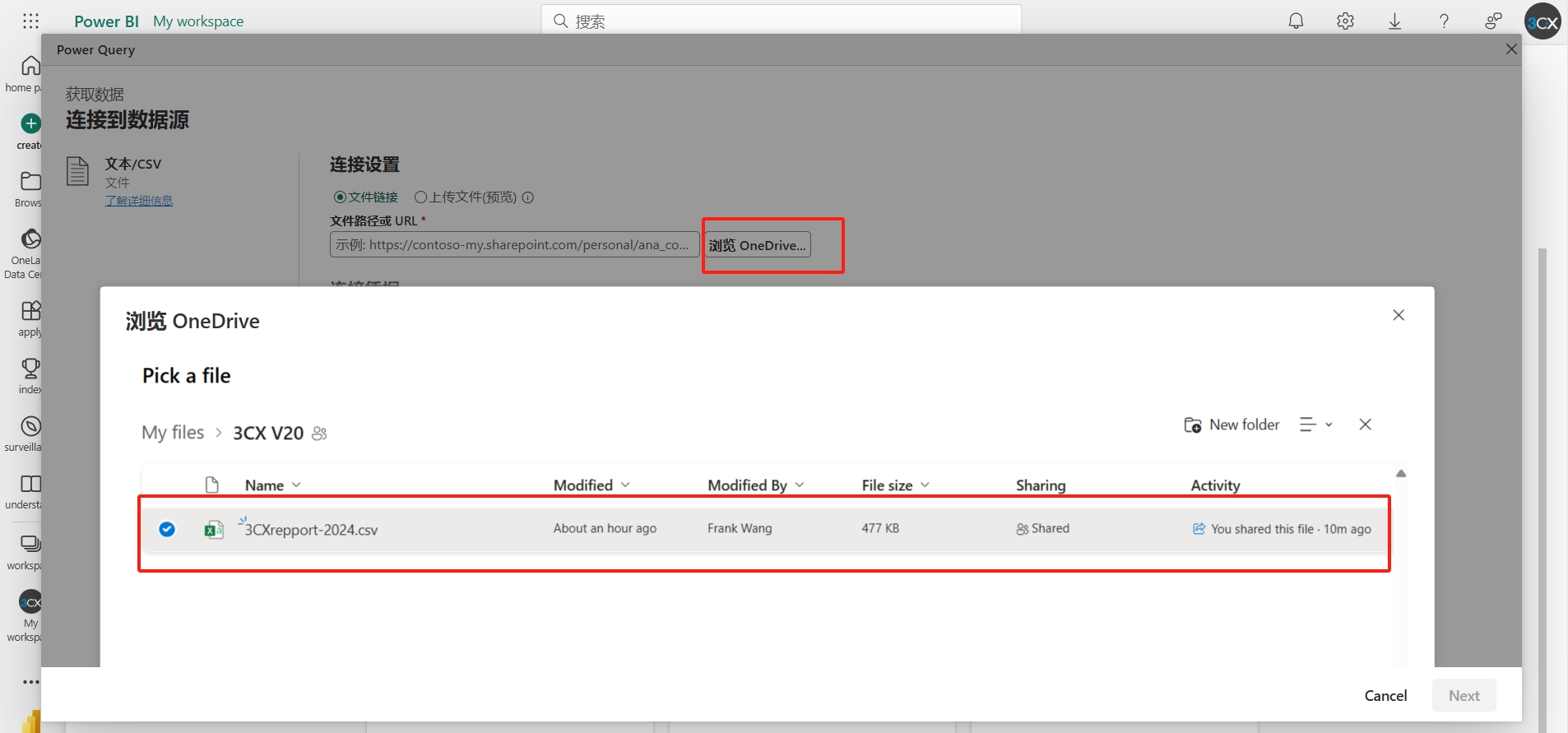Navigate to My files breadcrumb

173,433
